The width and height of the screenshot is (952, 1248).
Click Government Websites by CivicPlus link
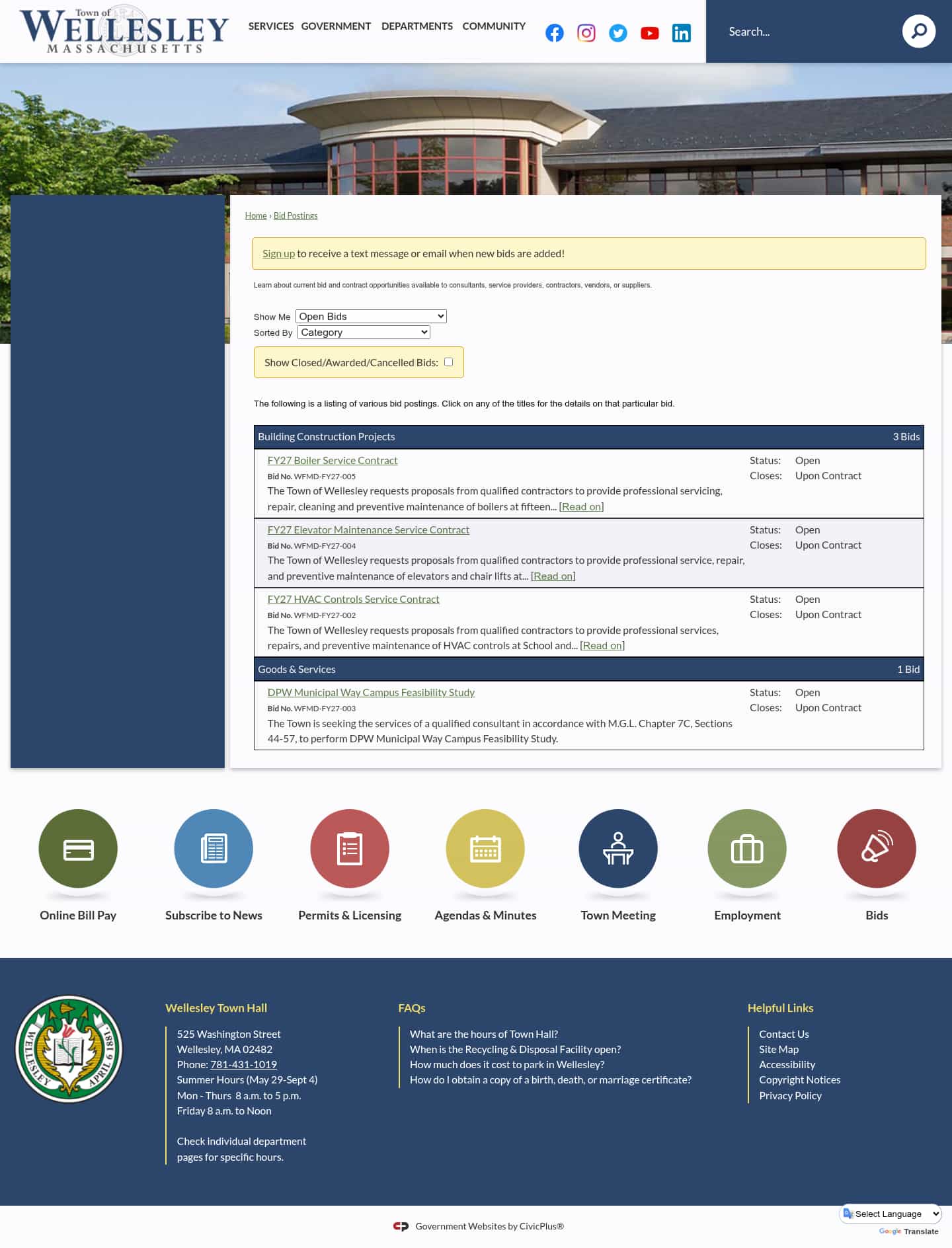coord(490,1226)
